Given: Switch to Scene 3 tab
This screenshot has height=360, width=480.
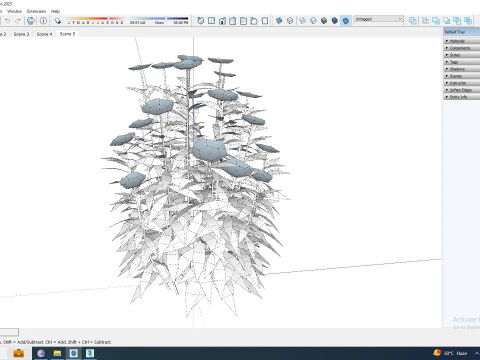Looking at the screenshot, I should (x=21, y=34).
